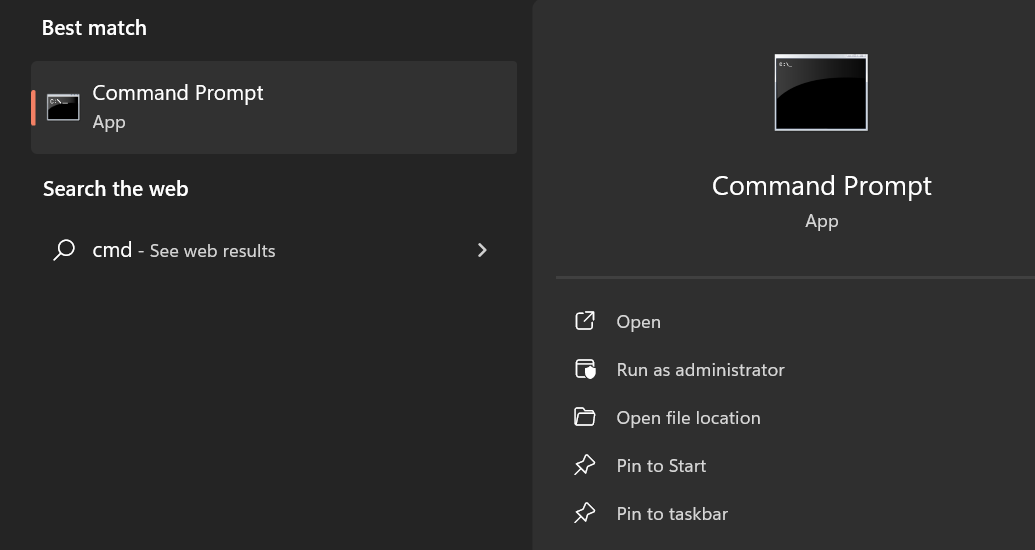
Task: Click the folder icon for Open file location
Action: [x=585, y=417]
